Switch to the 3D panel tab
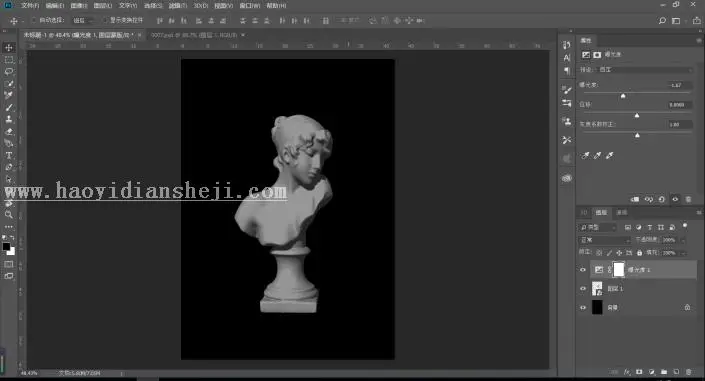Viewport: 705px width, 381px height. (584, 212)
